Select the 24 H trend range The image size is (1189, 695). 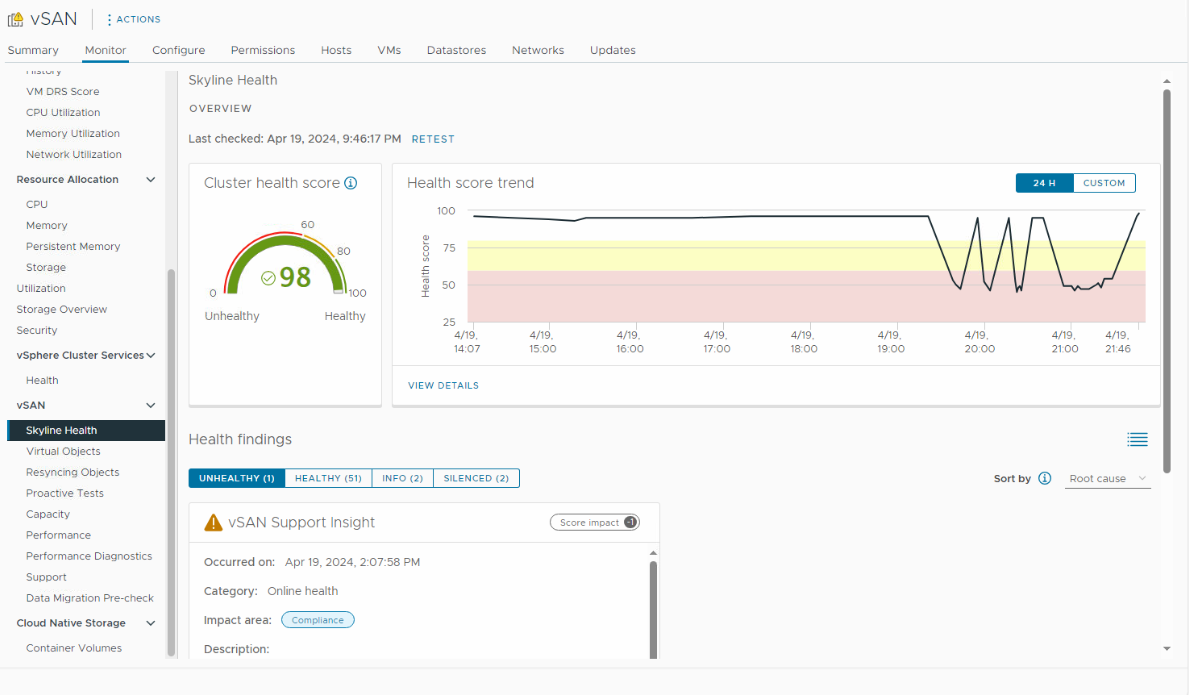(x=1044, y=183)
